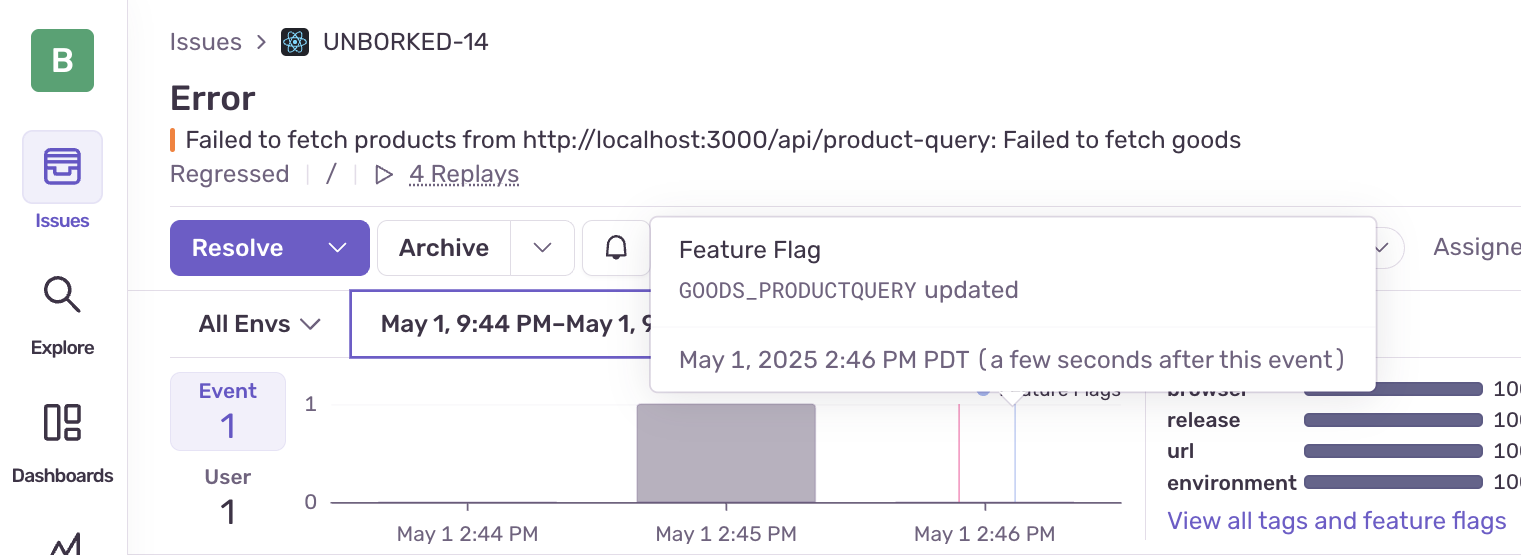Open the Dashboards sidebar icon
The image size is (1521, 555).
pyautogui.click(x=62, y=423)
